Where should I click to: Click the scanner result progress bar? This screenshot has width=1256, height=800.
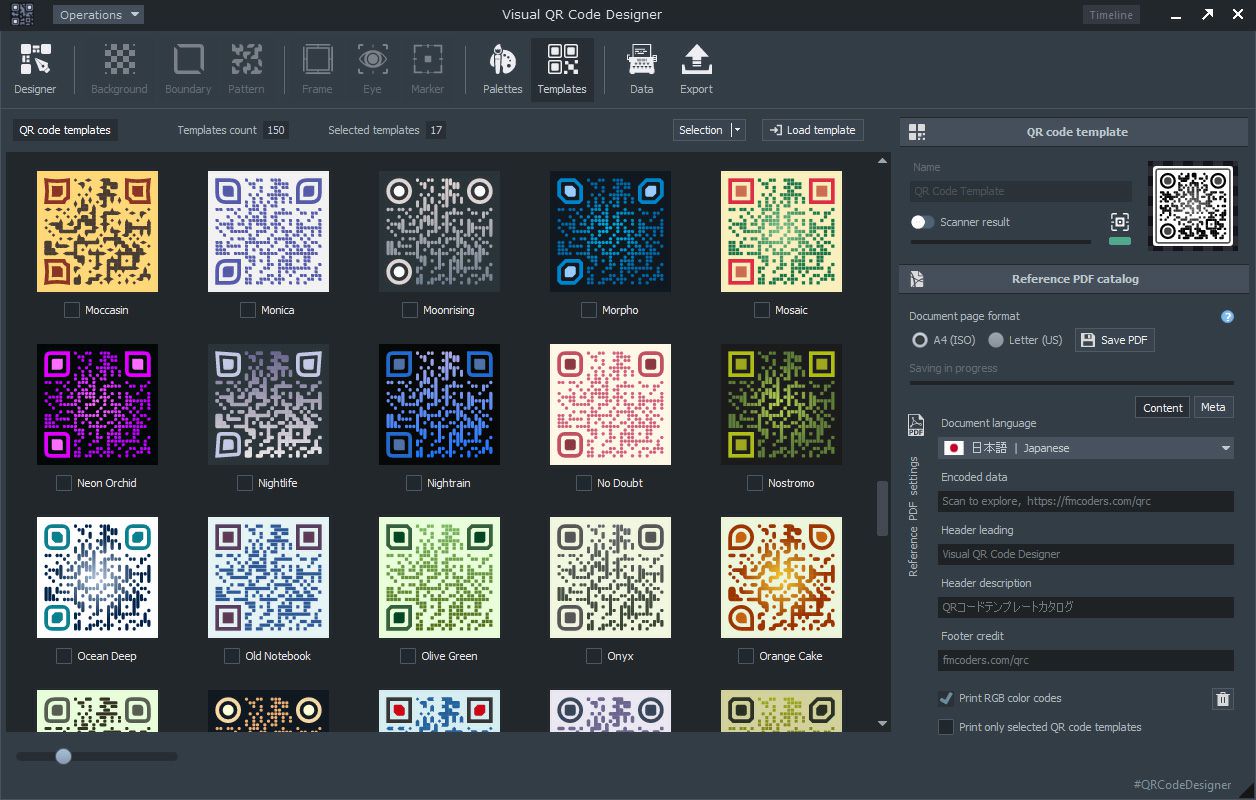[x=1001, y=242]
